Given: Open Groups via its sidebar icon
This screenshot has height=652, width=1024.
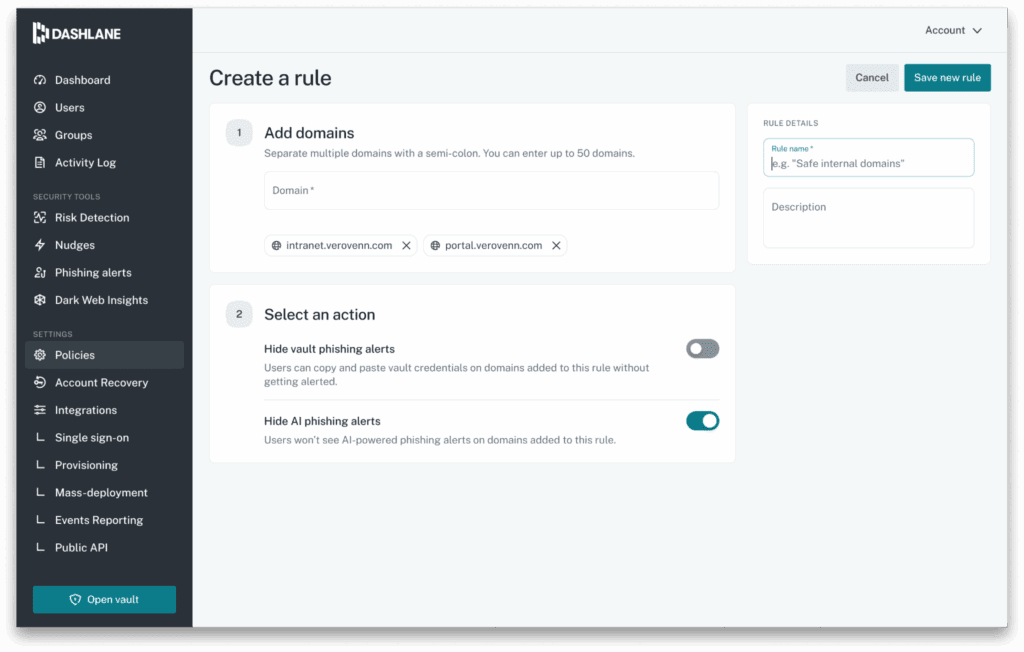Looking at the screenshot, I should (40, 134).
